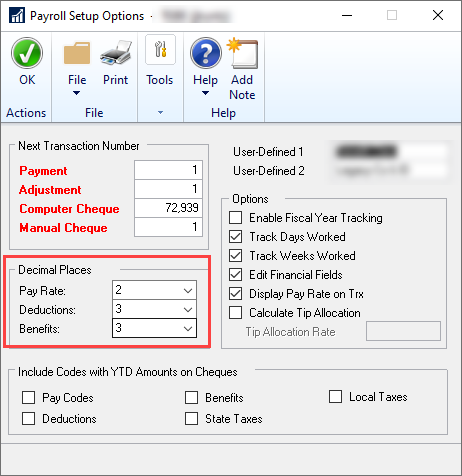The height and width of the screenshot is (476, 462).
Task: Click the Manual Cheque label
Action: tap(63, 228)
